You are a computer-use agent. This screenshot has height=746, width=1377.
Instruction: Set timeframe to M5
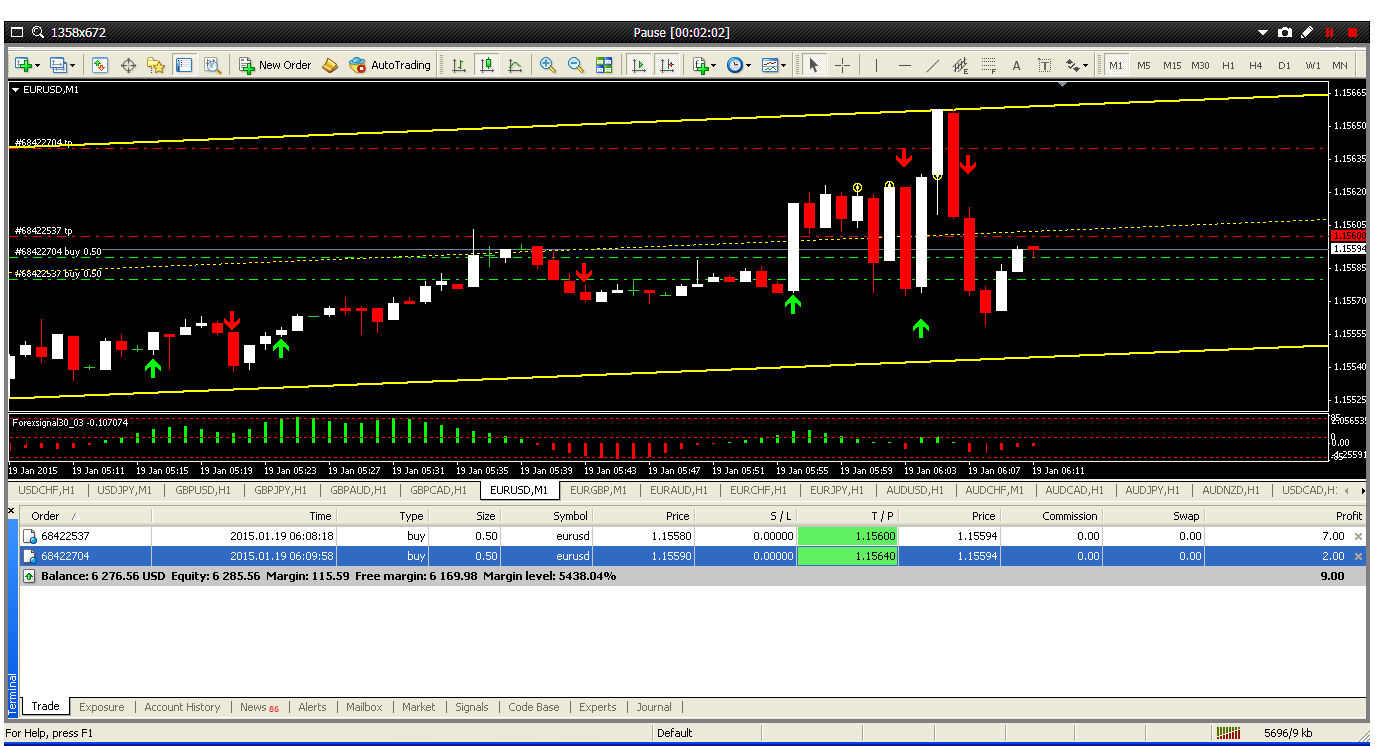point(1143,65)
